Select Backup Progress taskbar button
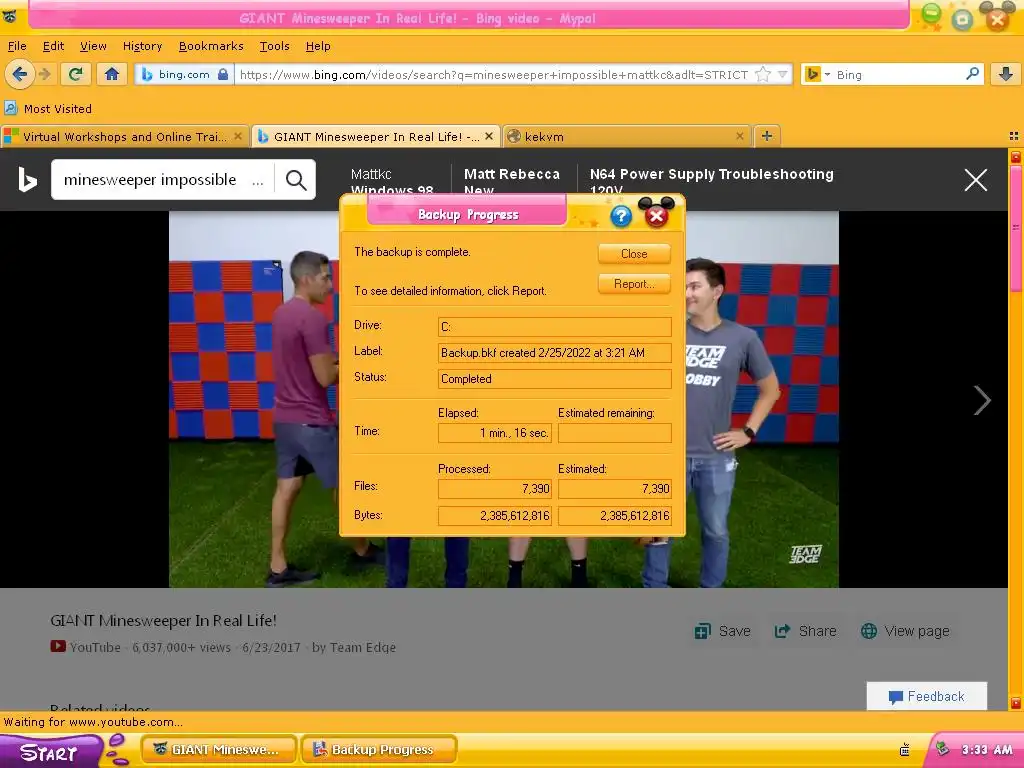Image resolution: width=1024 pixels, height=768 pixels. 379,750
